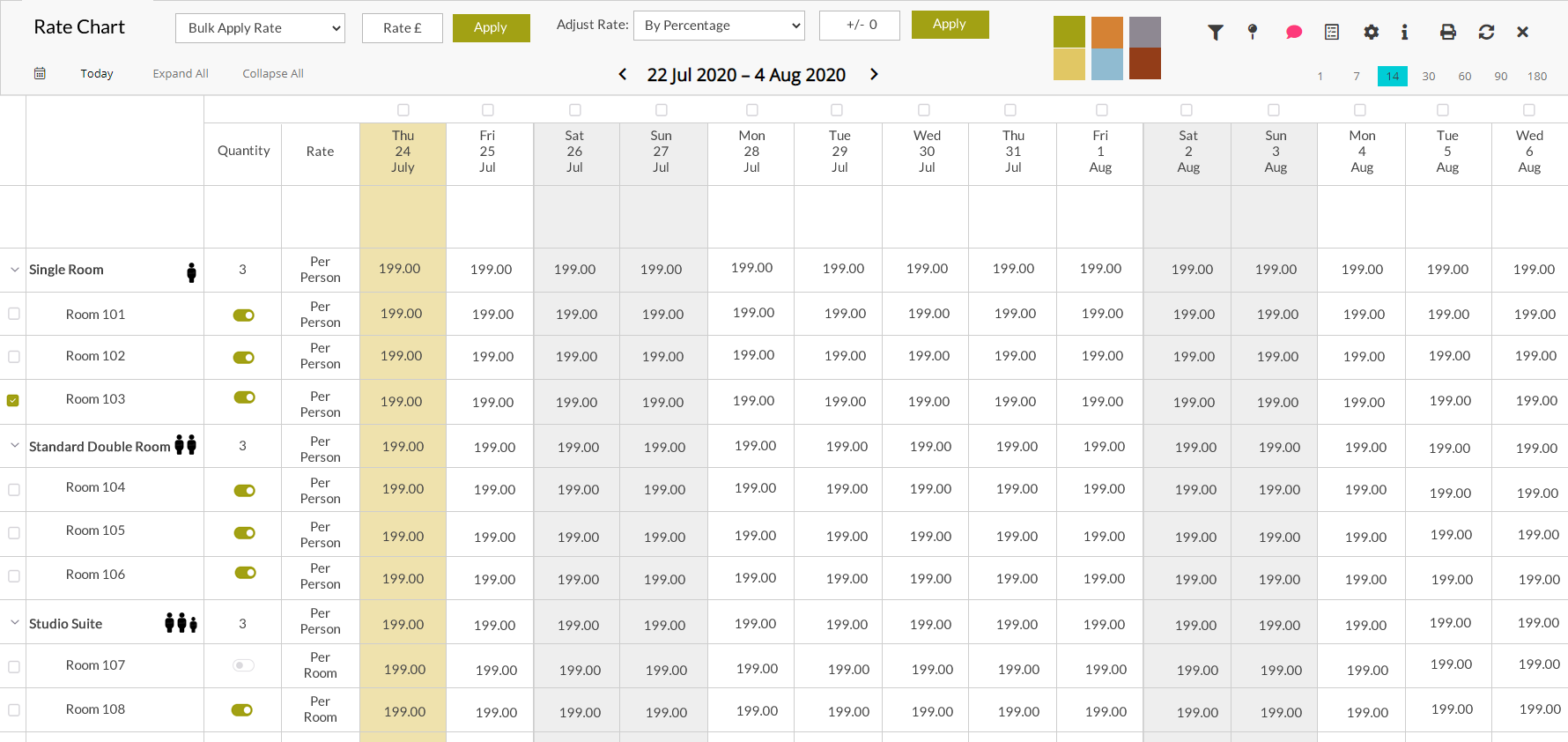Open settings gear icon
The image size is (1568, 742).
1371,33
